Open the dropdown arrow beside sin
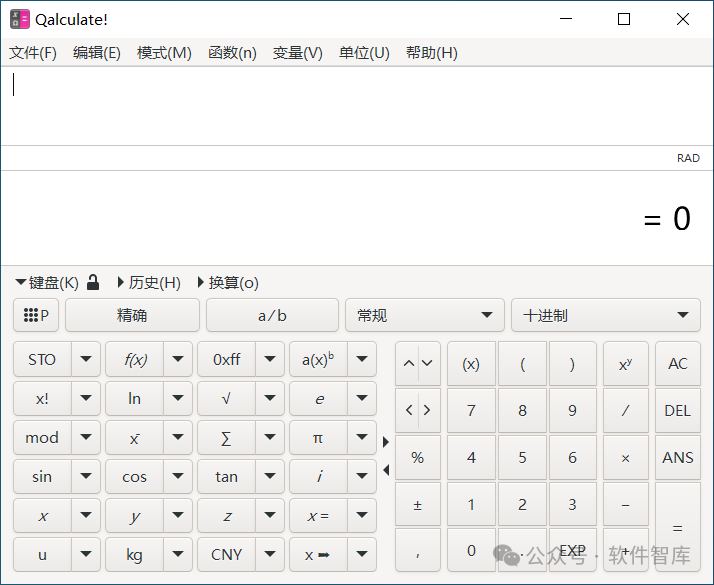The height and width of the screenshot is (585, 714). coord(86,477)
